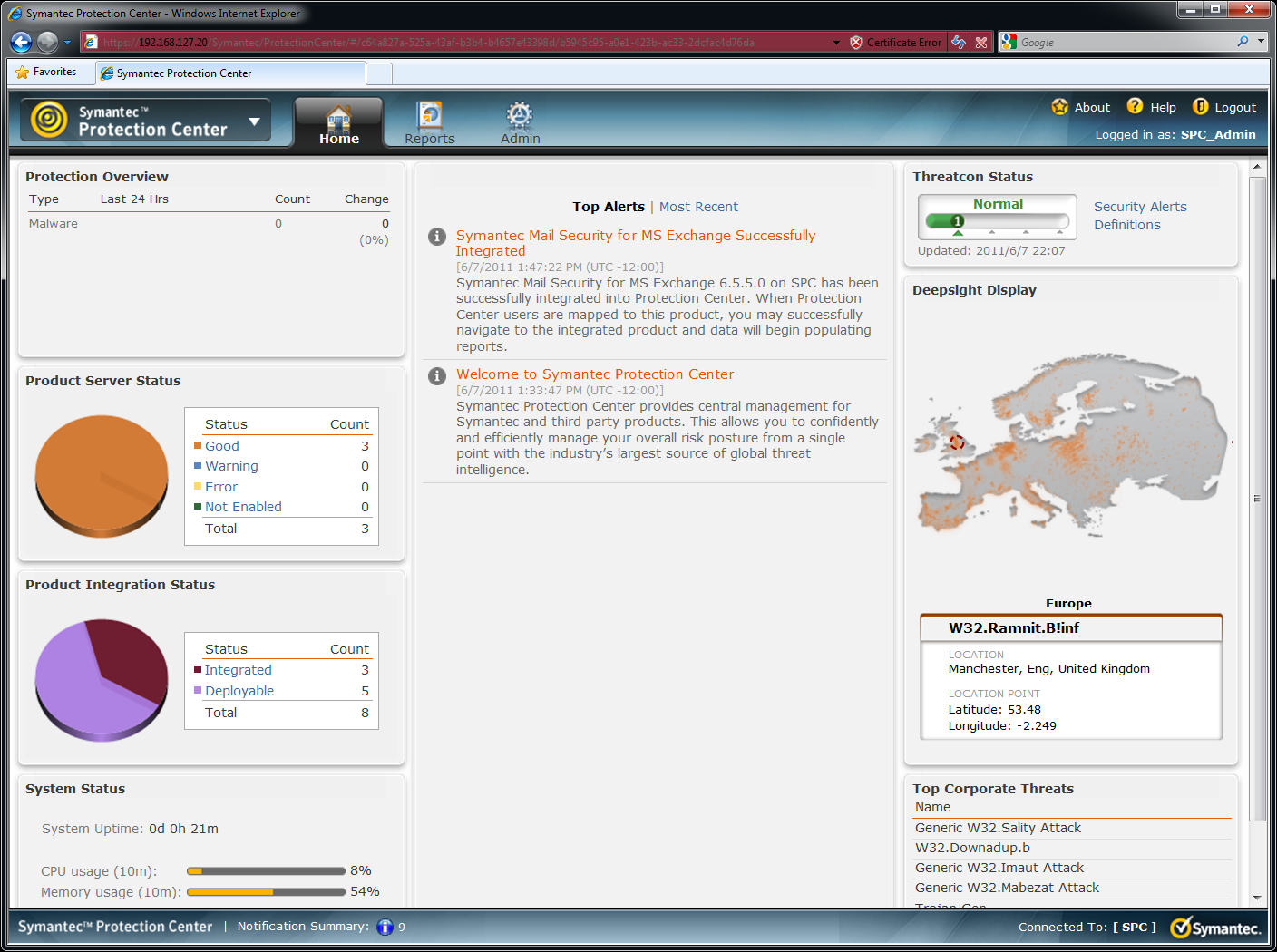Click the Google search box
1277x952 pixels.
[x=1125, y=42]
